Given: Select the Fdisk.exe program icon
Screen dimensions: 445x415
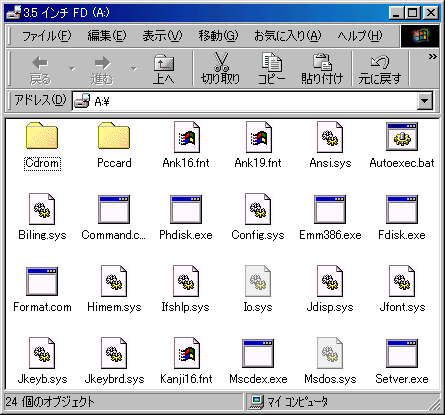Looking at the screenshot, I should [x=402, y=209].
